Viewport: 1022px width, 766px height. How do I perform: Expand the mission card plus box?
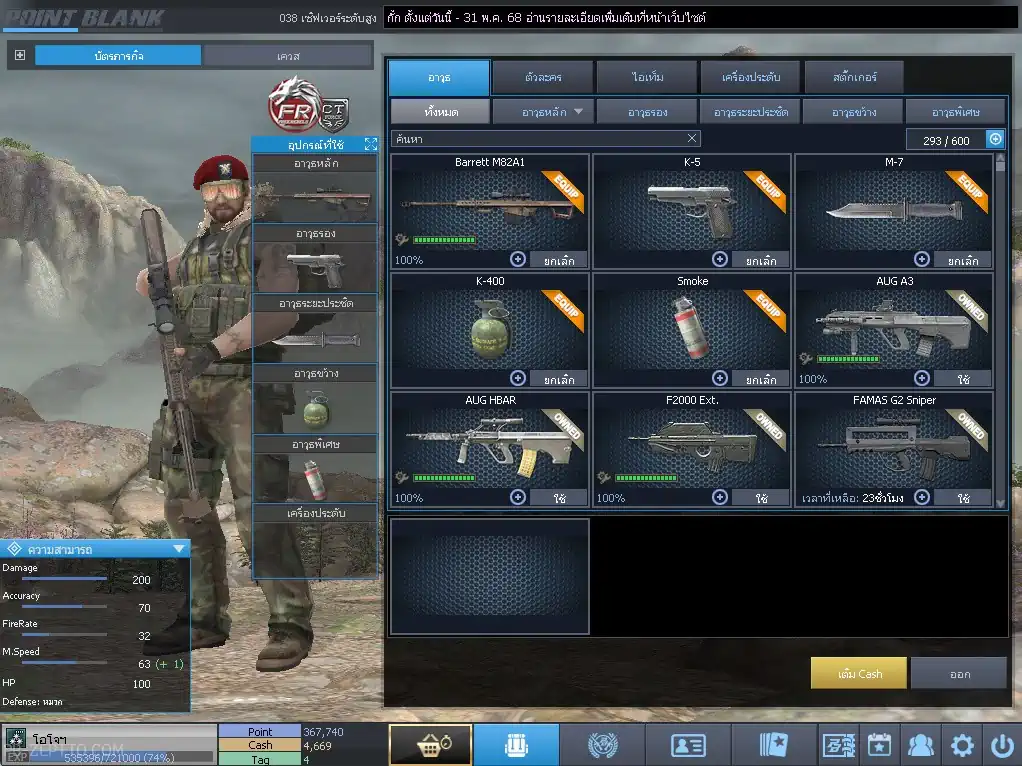tap(20, 55)
